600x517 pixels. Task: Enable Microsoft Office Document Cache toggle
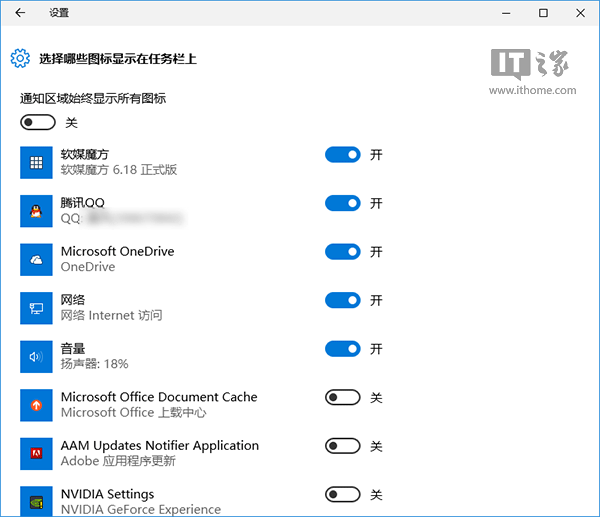click(x=342, y=397)
